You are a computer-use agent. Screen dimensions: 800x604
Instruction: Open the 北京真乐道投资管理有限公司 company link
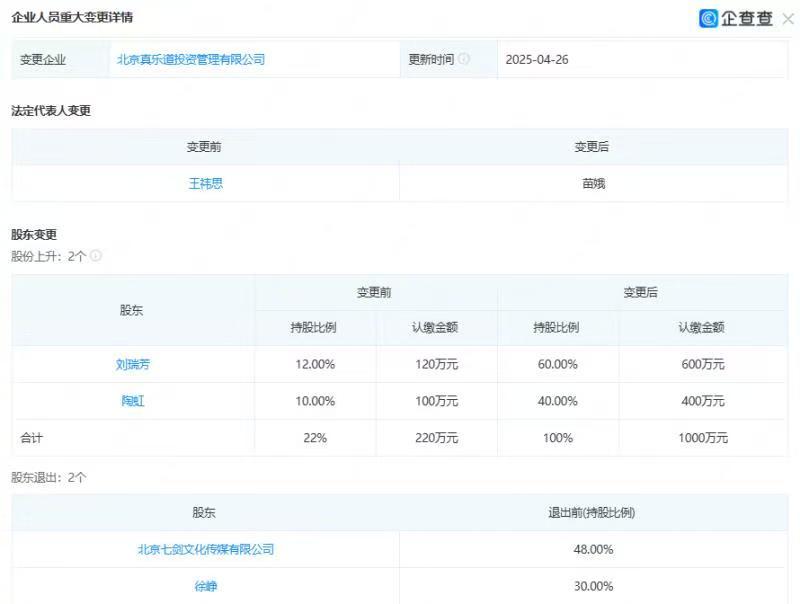tap(191, 59)
